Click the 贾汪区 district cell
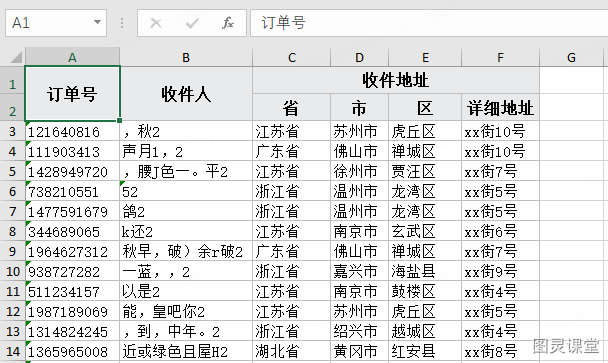 tap(425, 171)
